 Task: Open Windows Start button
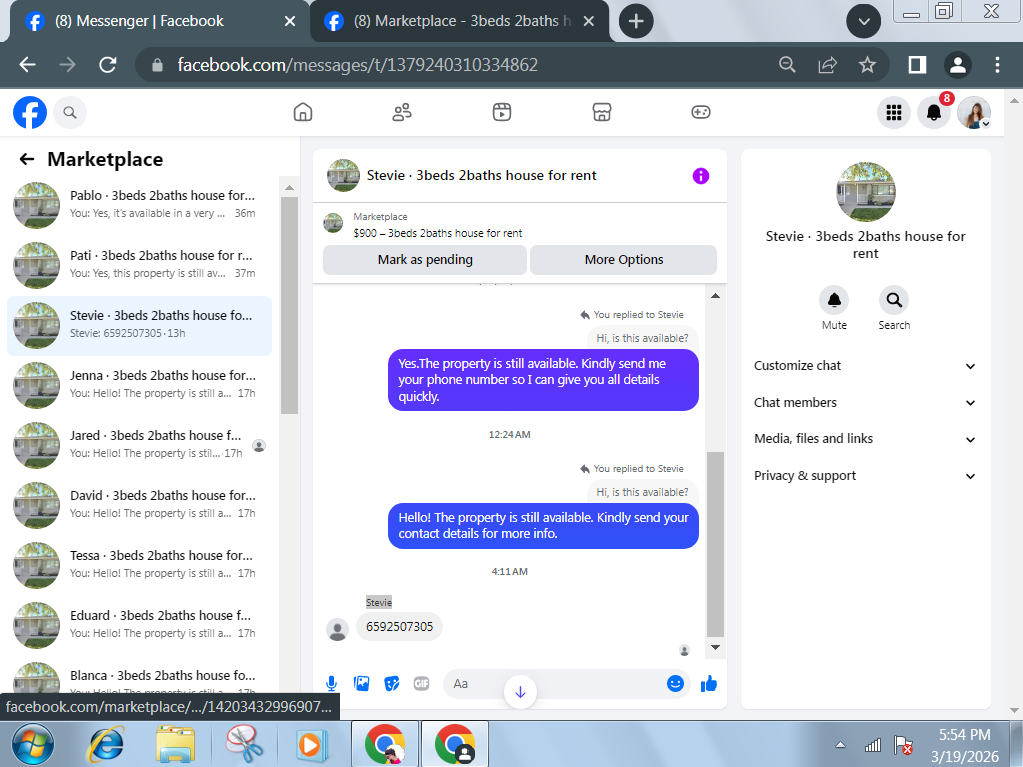[33, 744]
